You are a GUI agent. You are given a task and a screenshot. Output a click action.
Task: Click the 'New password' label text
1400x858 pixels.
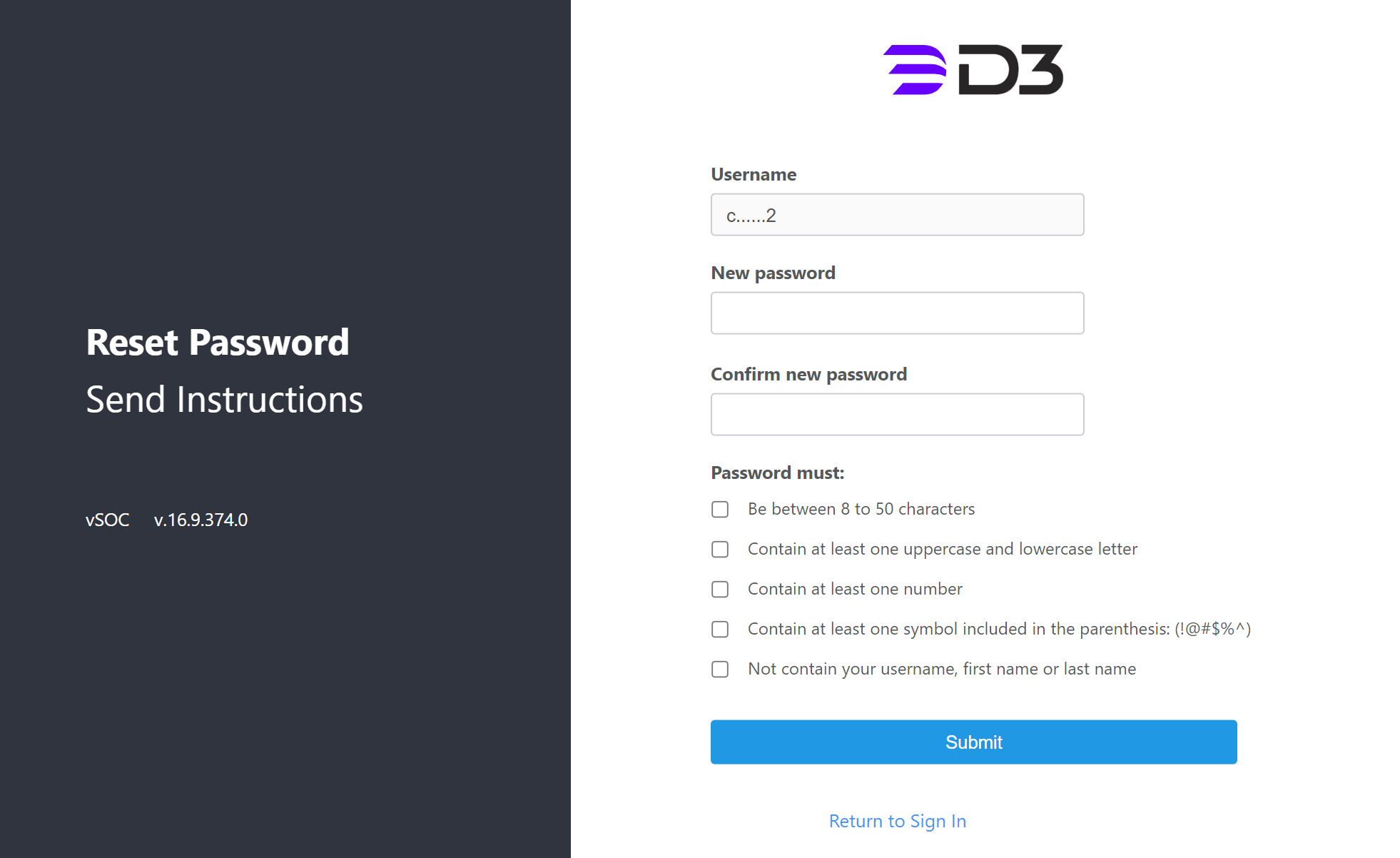pos(773,273)
